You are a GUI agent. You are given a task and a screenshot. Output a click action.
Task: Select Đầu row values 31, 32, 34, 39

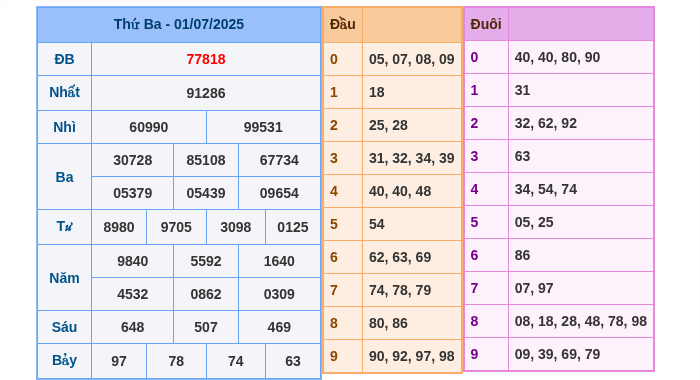(x=412, y=159)
